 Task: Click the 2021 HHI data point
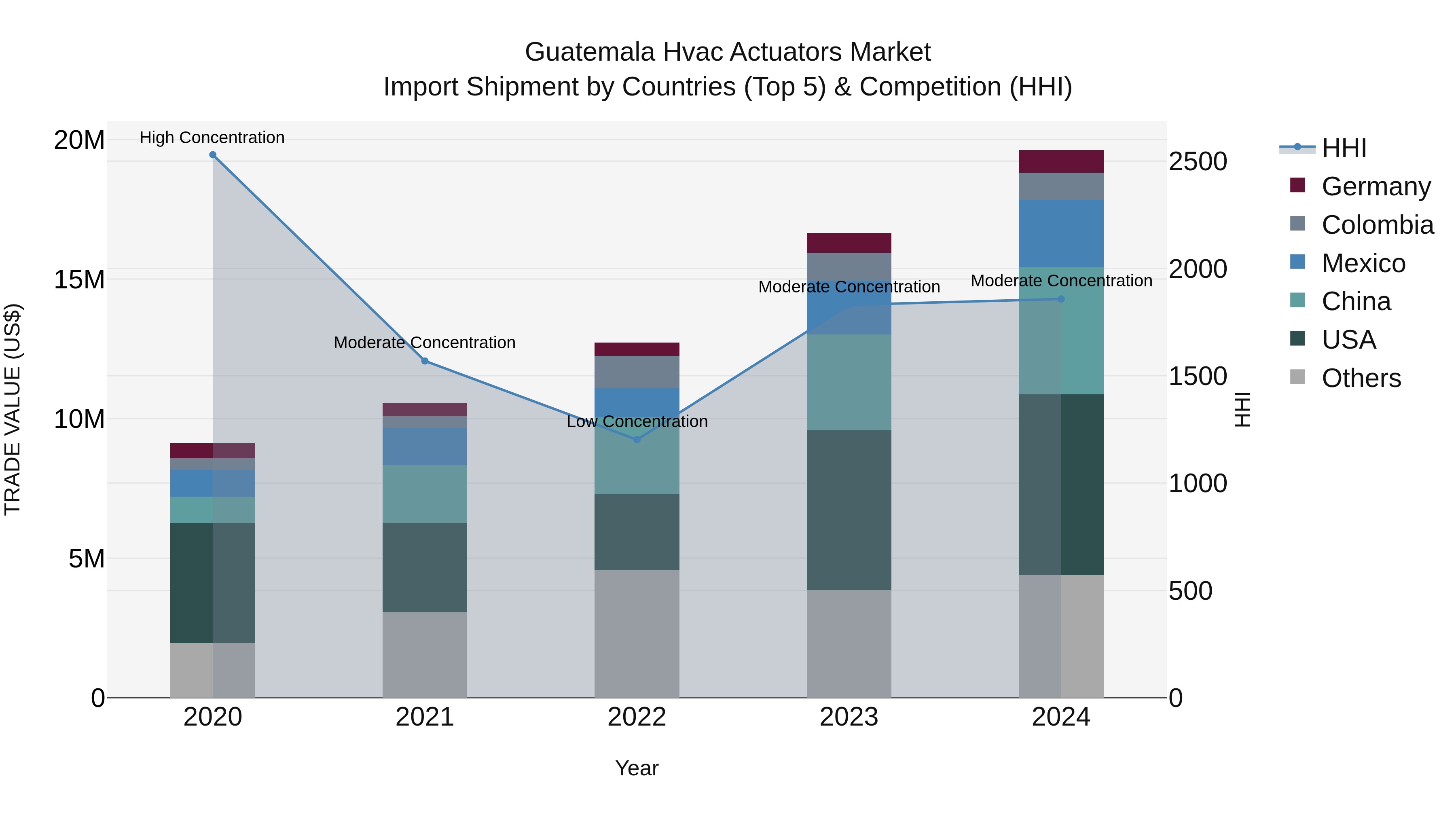click(x=425, y=361)
